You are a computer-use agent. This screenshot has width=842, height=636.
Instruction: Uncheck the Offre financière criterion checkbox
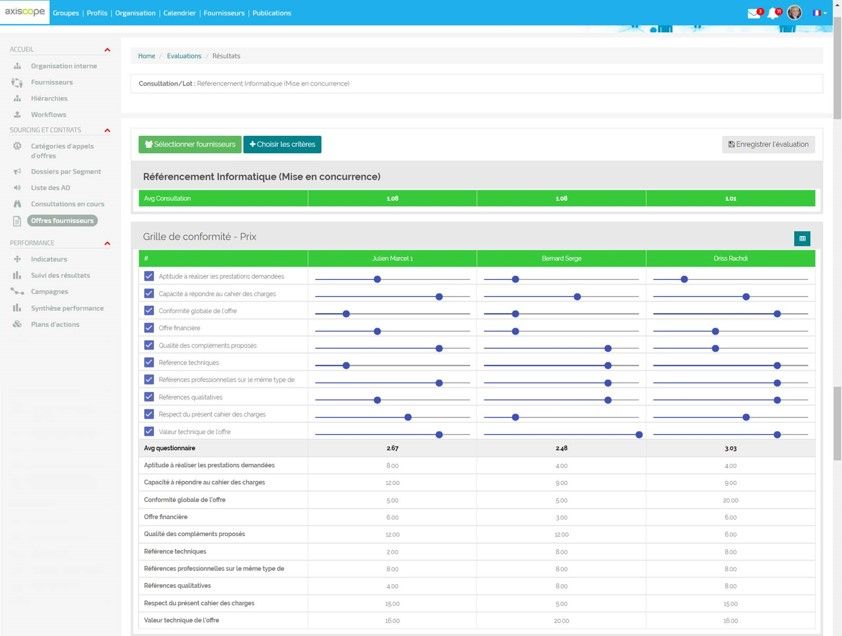[149, 328]
